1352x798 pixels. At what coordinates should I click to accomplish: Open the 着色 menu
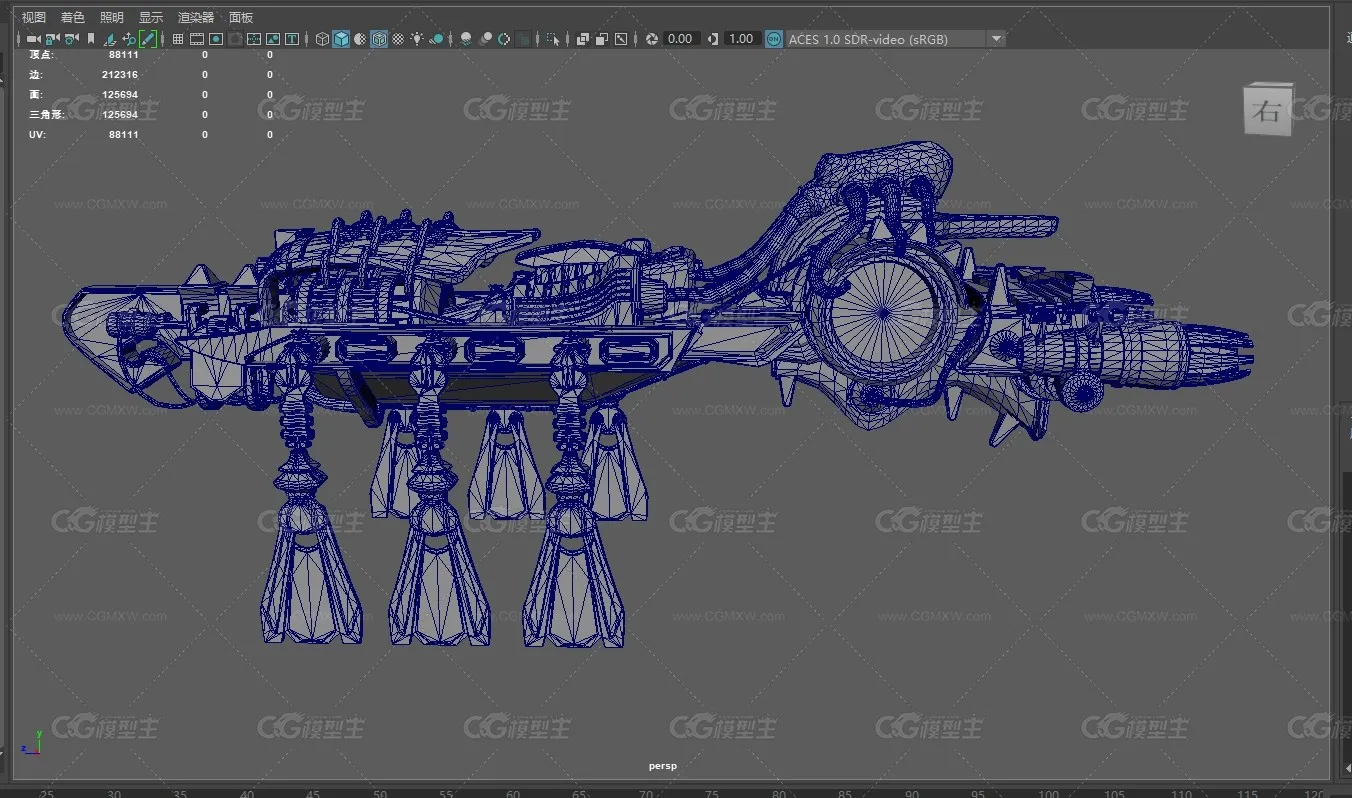[x=73, y=17]
